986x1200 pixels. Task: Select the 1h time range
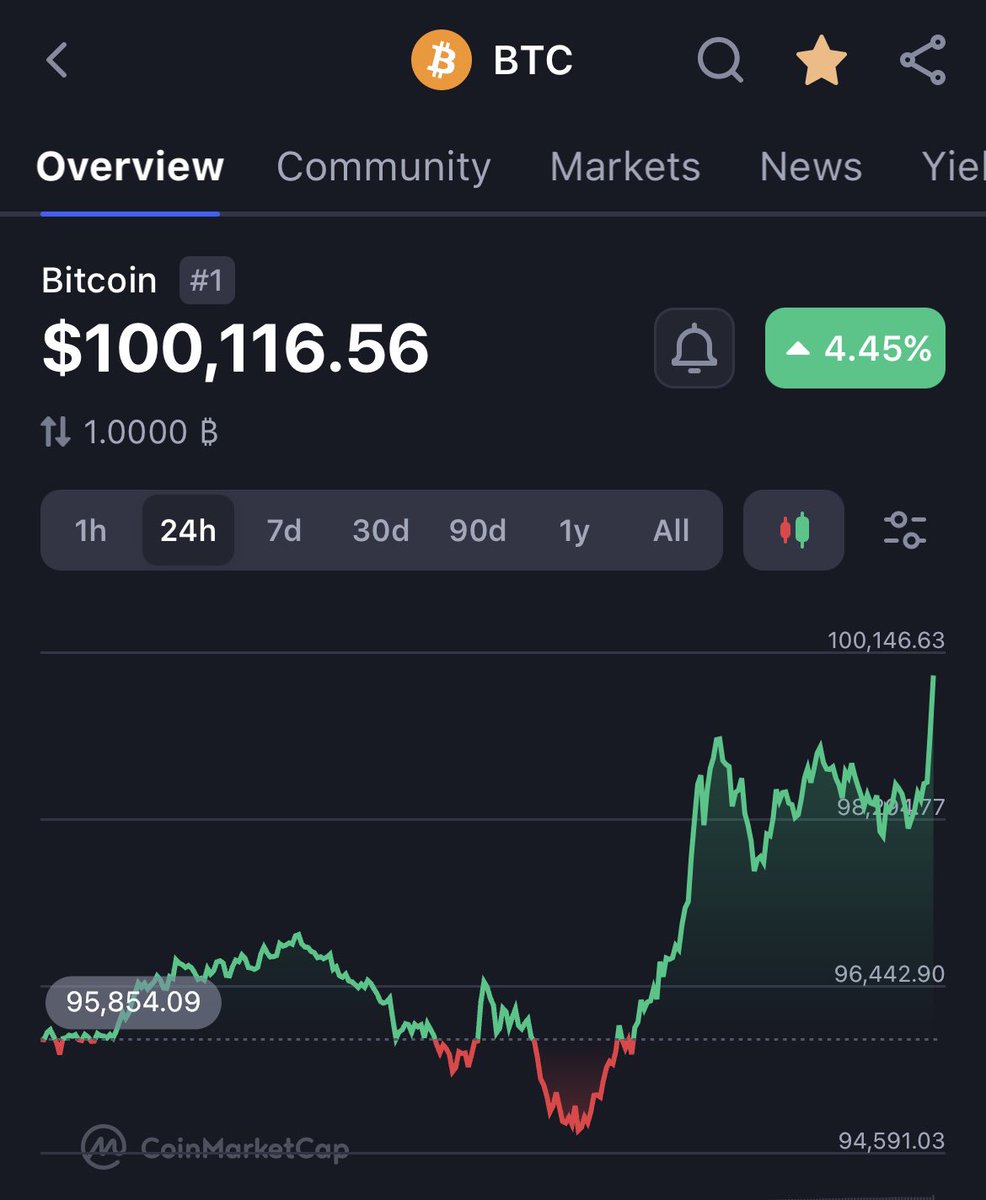[x=91, y=530]
